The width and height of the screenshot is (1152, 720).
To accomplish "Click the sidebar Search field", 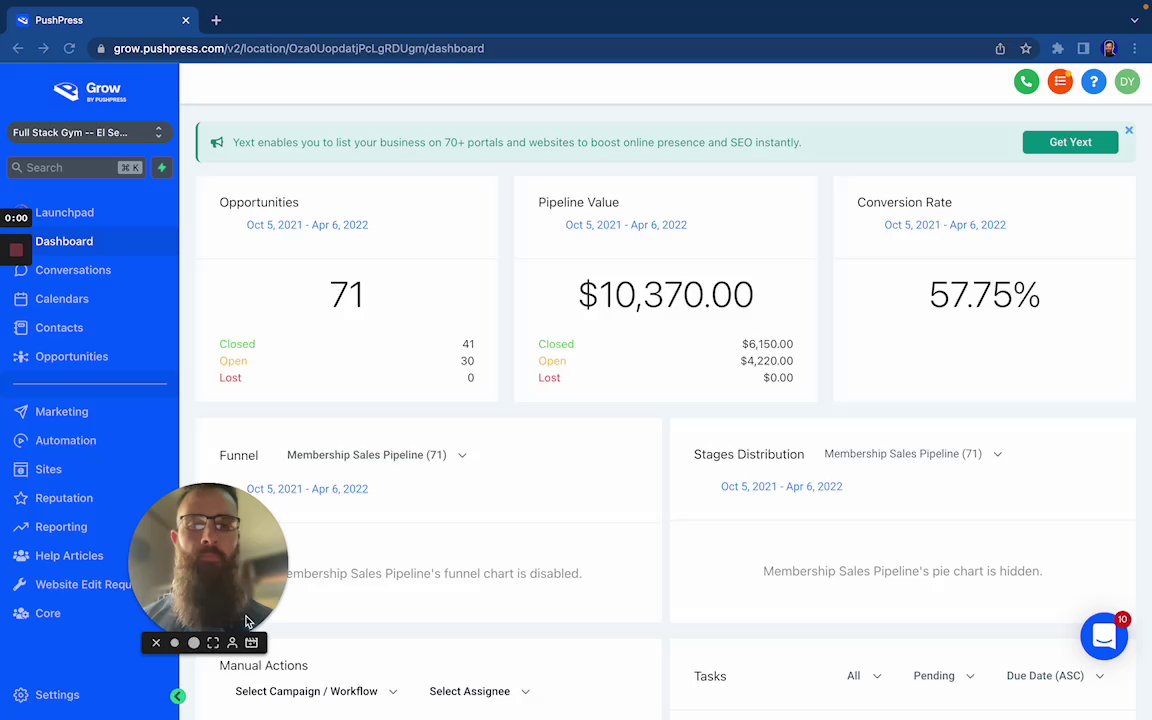I will (x=76, y=168).
